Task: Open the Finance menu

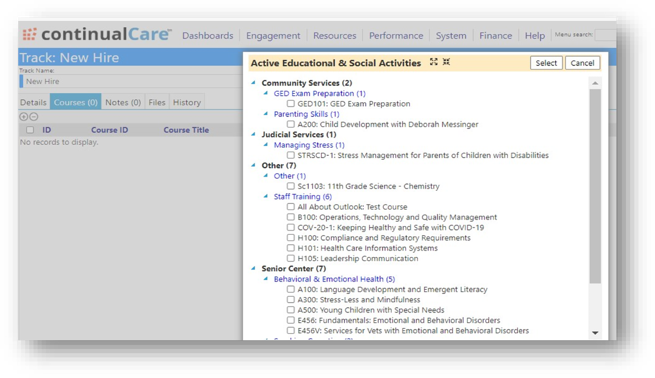Action: point(495,36)
